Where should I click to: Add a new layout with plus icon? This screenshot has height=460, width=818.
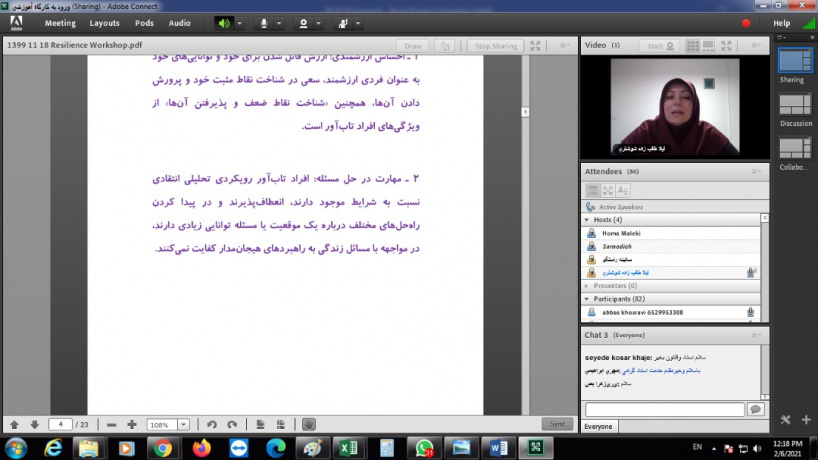click(806, 419)
